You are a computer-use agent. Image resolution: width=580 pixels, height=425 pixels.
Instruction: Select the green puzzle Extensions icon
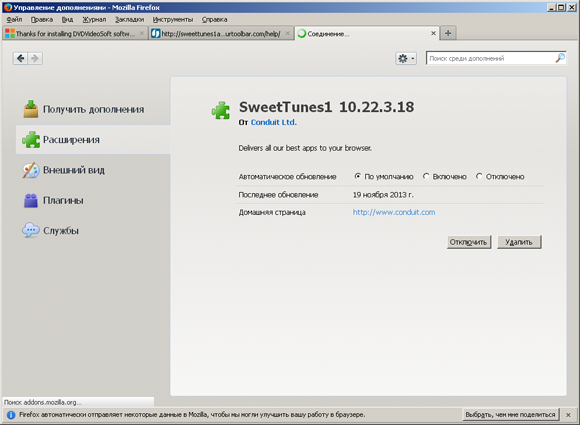(31, 139)
